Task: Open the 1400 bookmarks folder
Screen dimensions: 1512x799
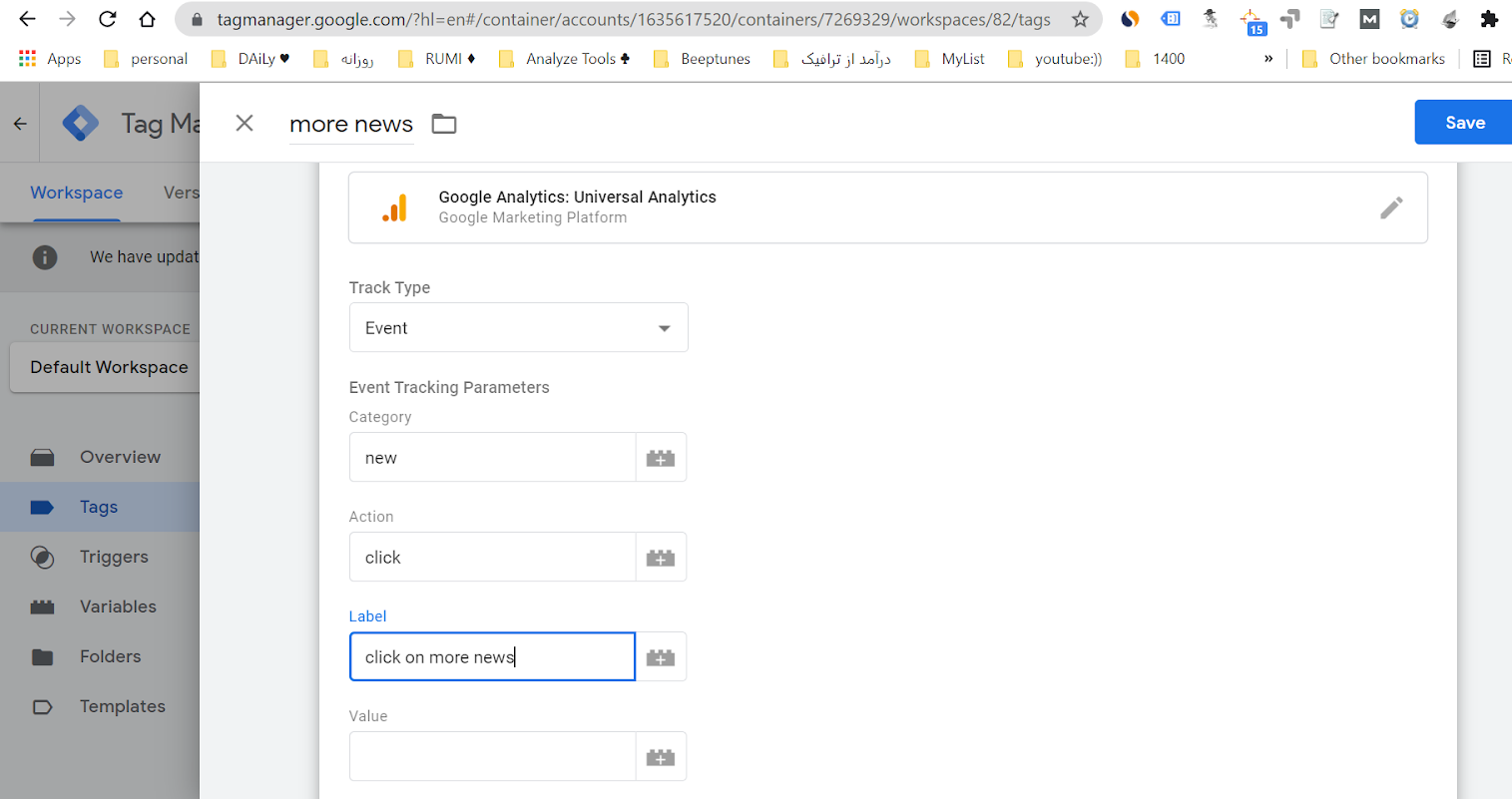Action: coord(1155,59)
